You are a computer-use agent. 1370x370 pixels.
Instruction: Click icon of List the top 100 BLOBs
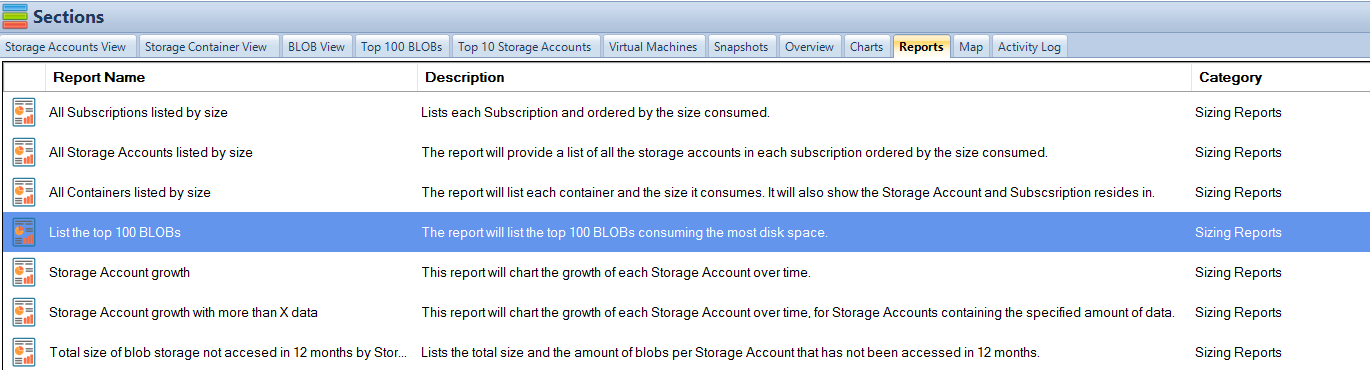point(23,232)
